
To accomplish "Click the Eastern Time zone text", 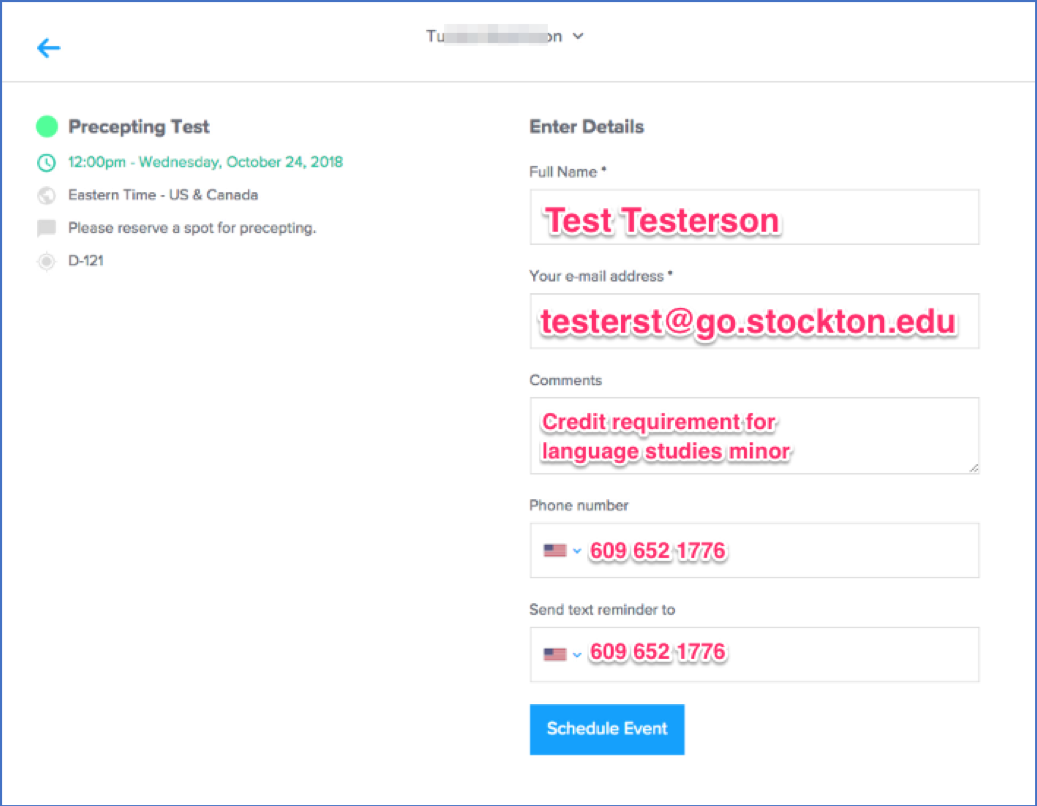I will [162, 195].
